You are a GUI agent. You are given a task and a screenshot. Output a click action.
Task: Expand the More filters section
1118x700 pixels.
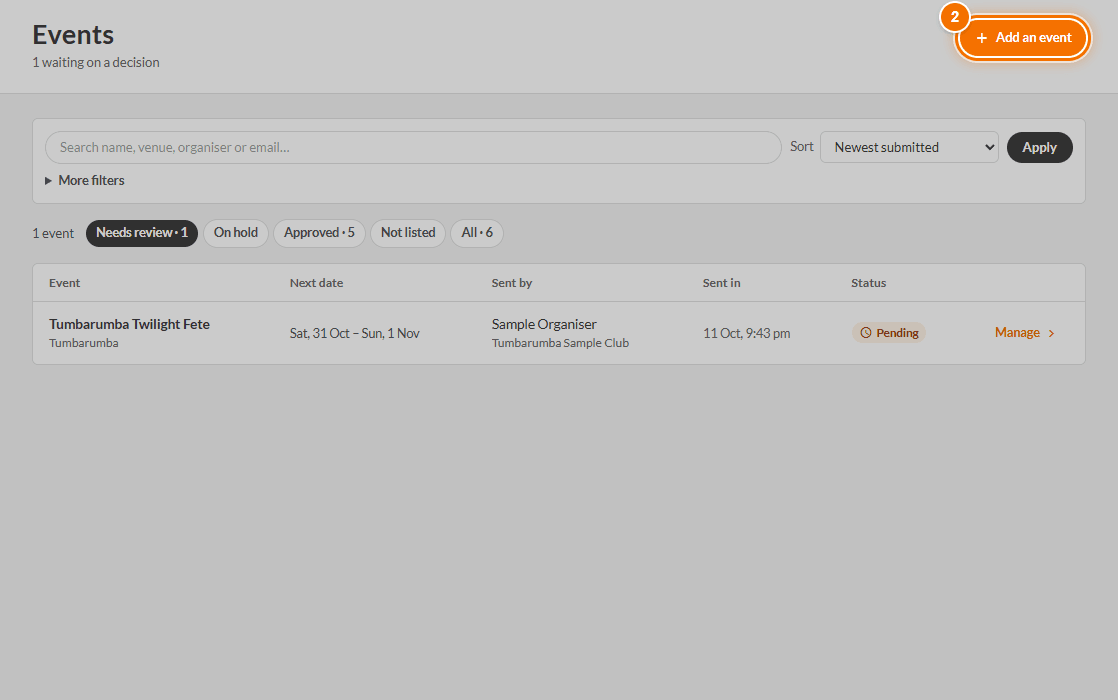click(x=85, y=180)
